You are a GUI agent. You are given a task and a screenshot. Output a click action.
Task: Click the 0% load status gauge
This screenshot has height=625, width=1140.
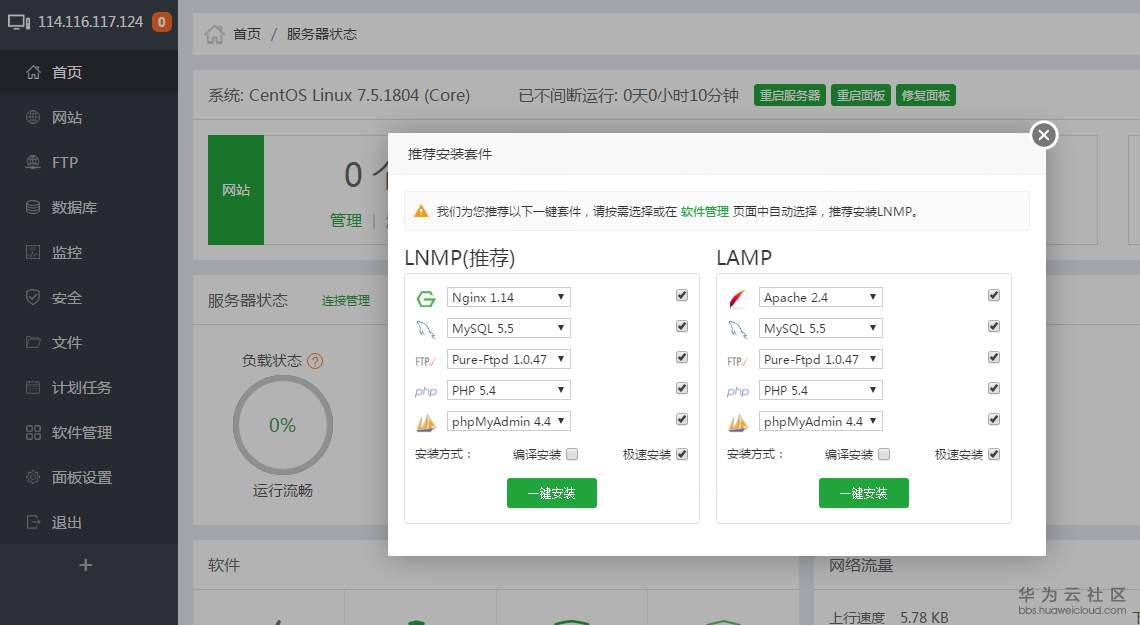(x=283, y=425)
